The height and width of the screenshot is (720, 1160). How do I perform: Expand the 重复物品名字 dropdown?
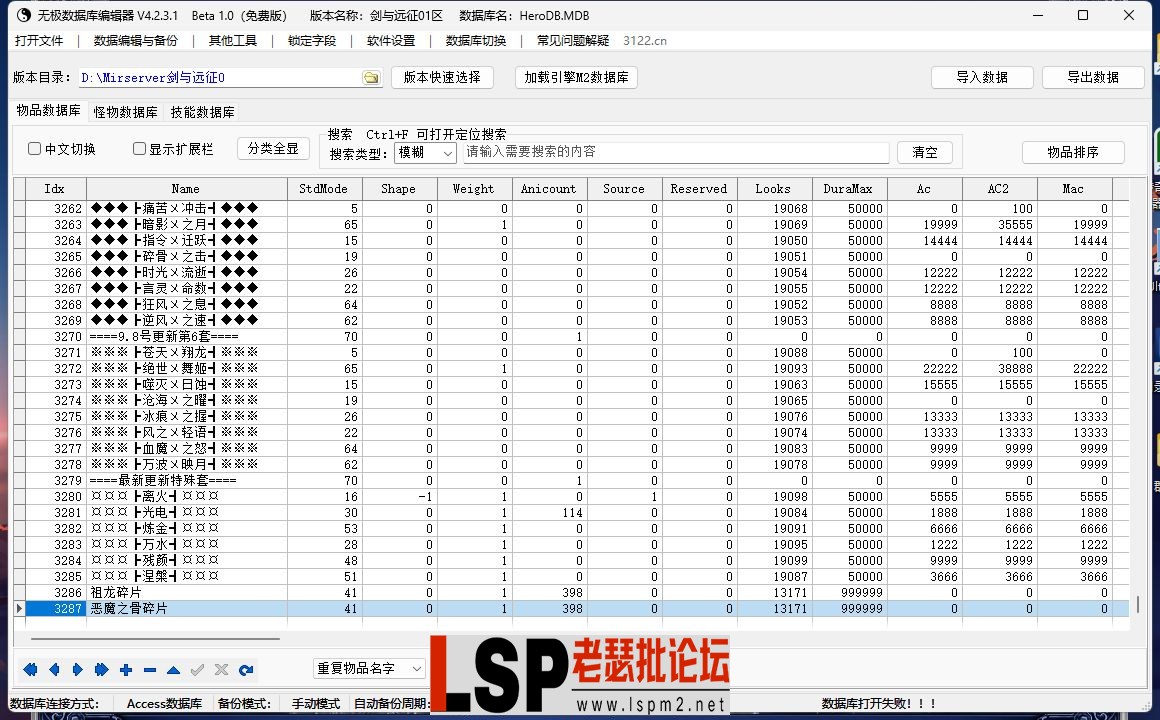(x=369, y=668)
